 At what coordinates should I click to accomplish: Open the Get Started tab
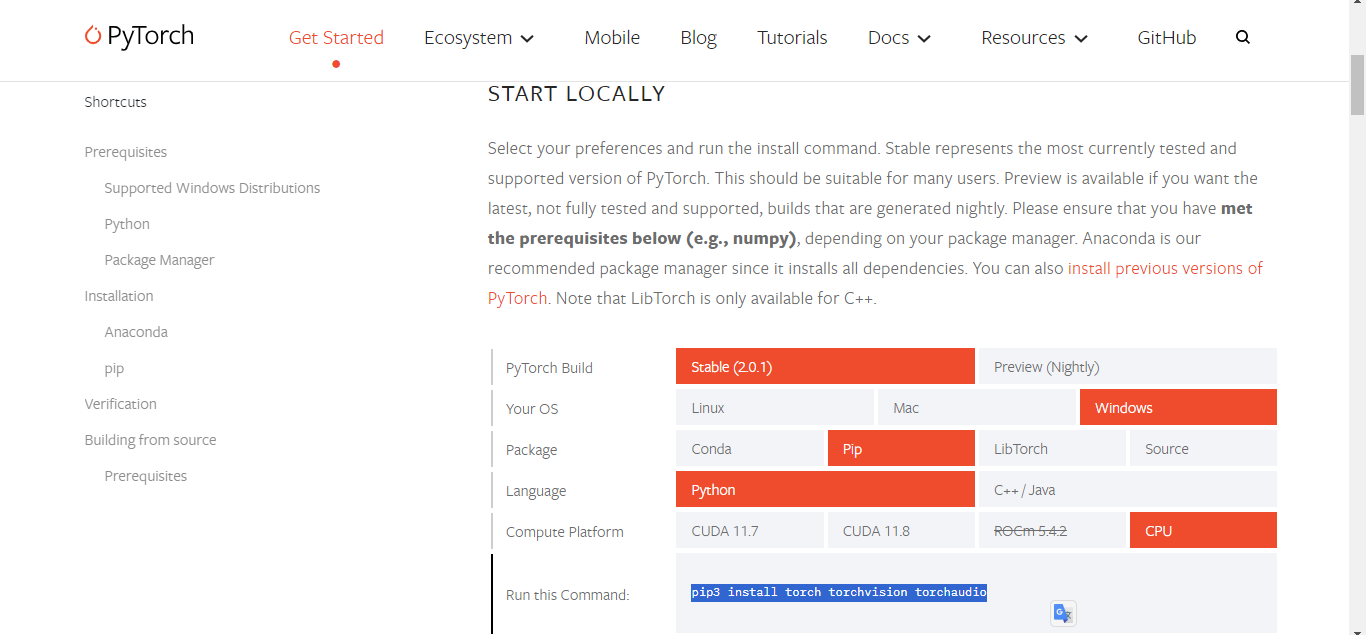(x=336, y=37)
